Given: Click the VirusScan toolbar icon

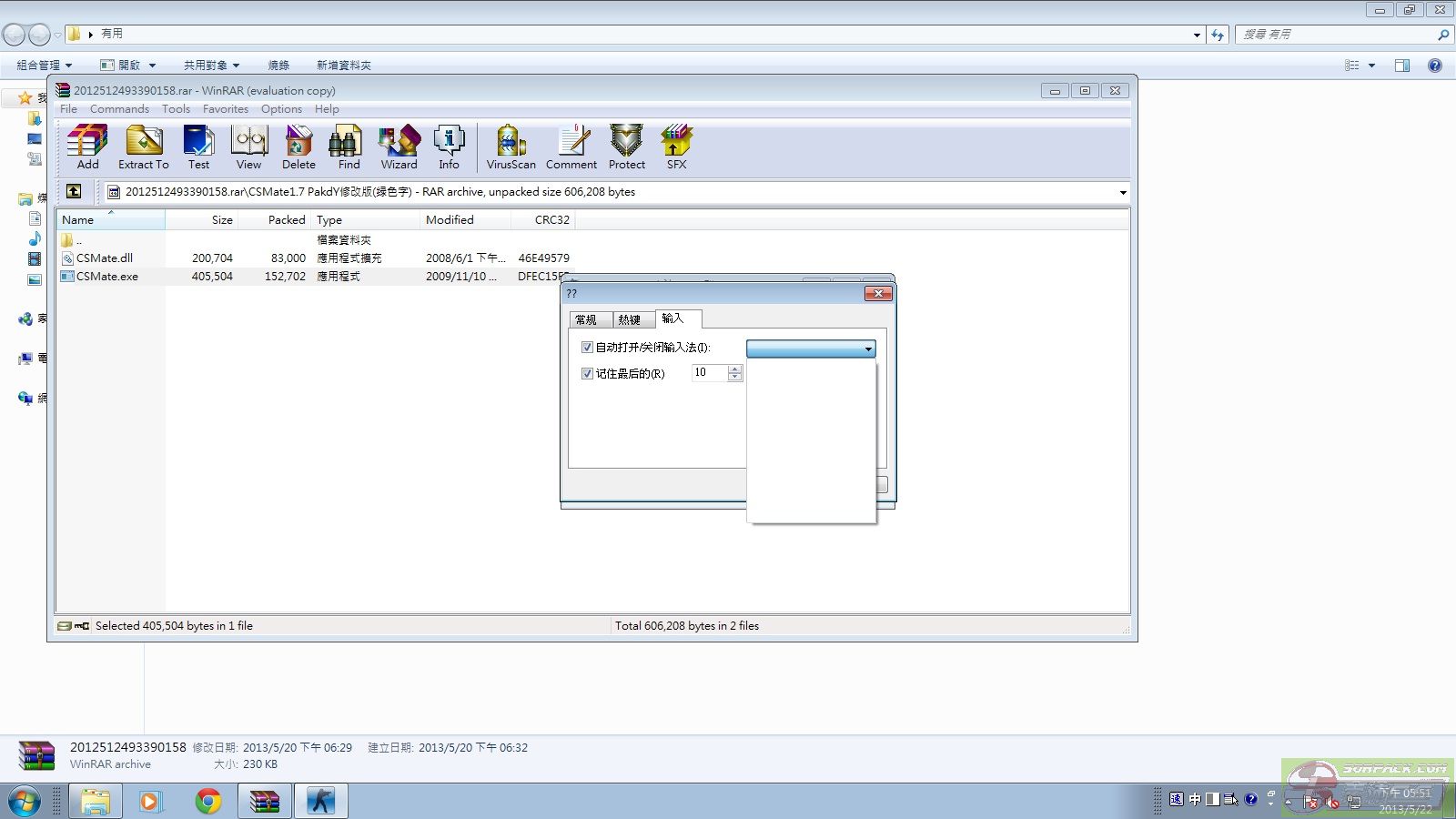Looking at the screenshot, I should [511, 147].
